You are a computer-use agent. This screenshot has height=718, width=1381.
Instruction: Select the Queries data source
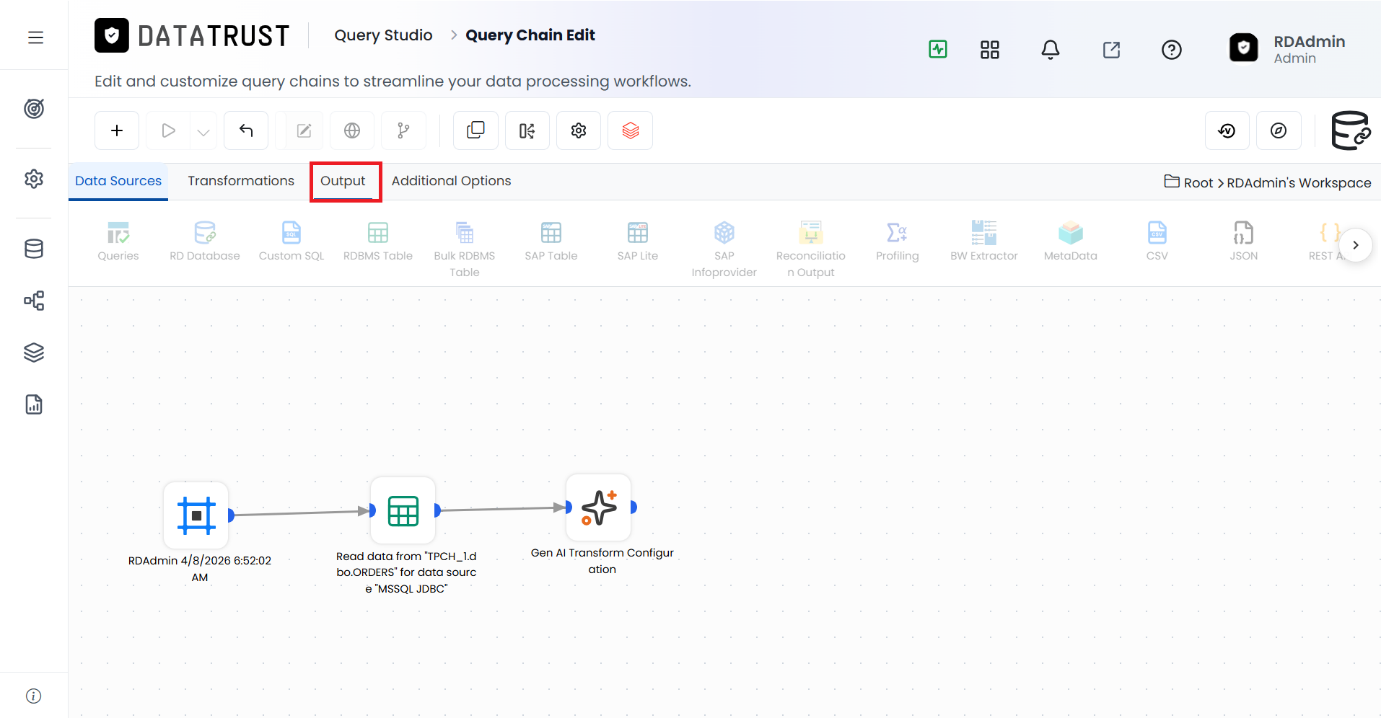(x=118, y=242)
